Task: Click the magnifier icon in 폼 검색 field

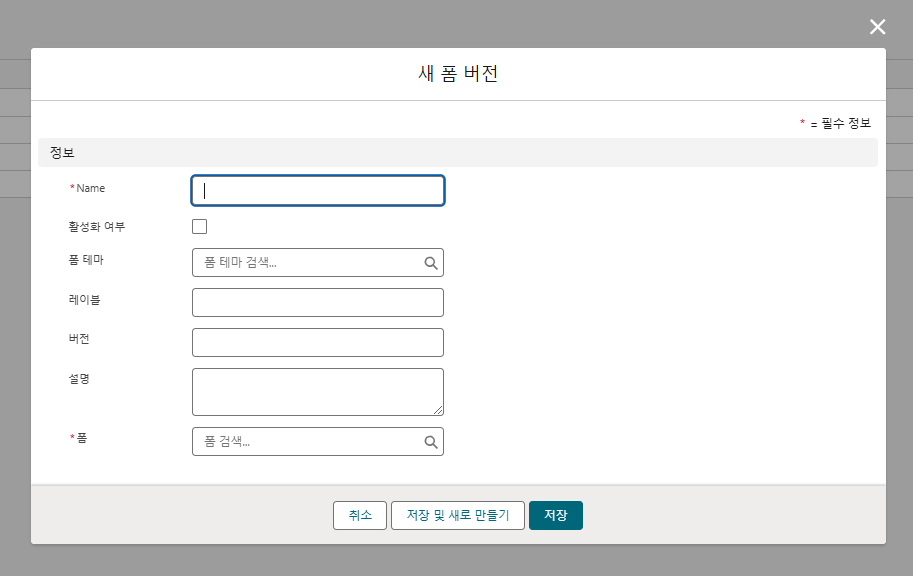Action: pos(431,442)
